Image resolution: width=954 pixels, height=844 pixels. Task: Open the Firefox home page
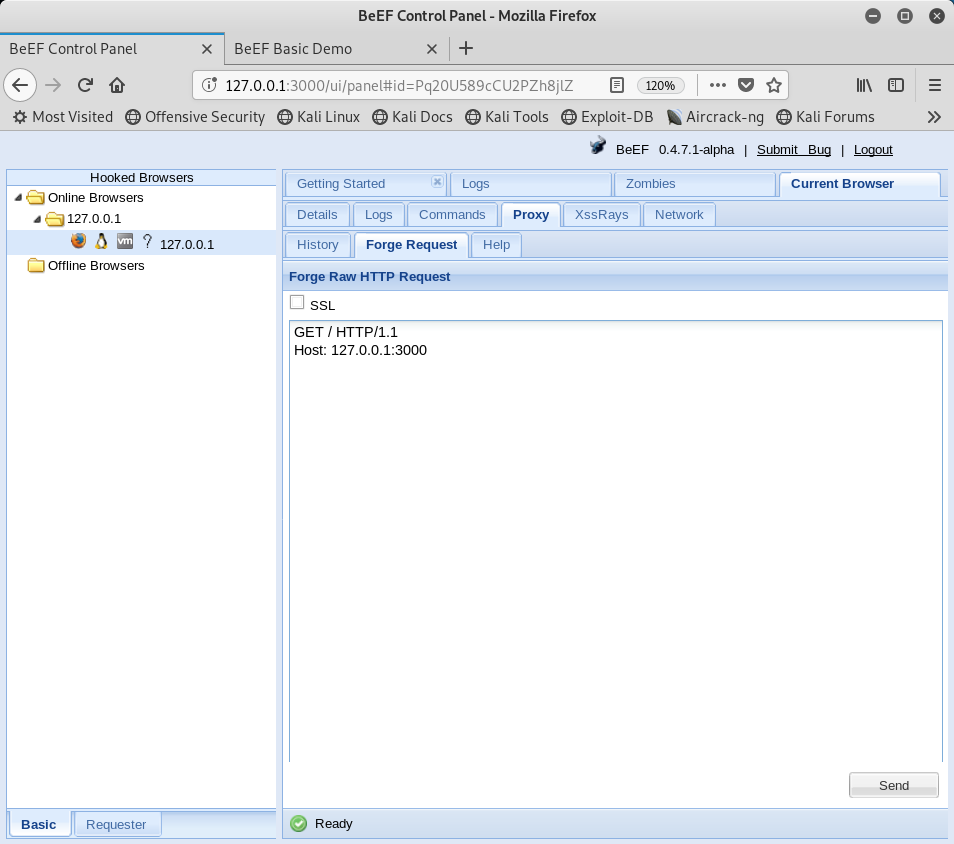pyautogui.click(x=117, y=85)
